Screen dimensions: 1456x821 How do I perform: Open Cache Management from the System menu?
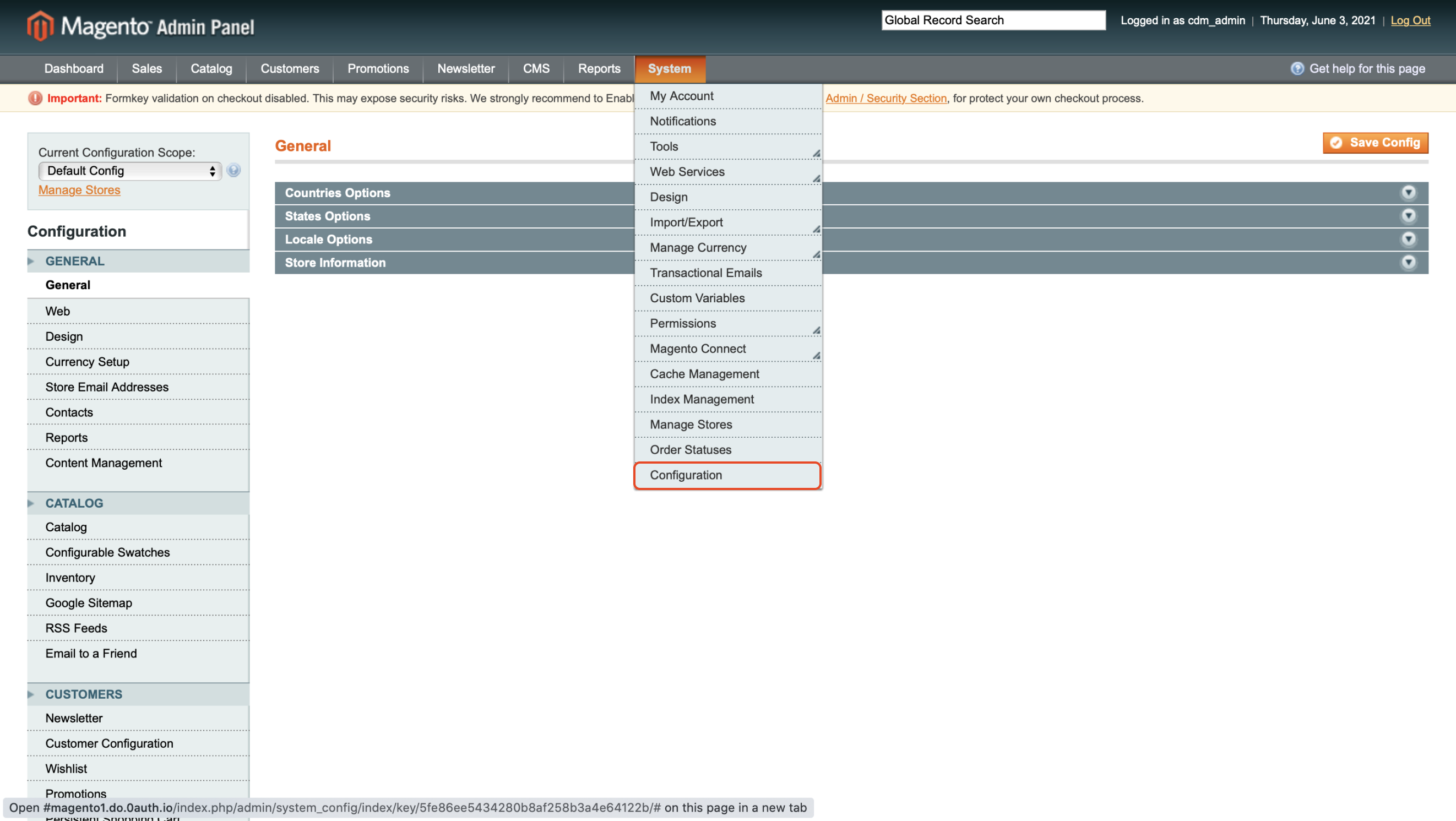point(727,374)
